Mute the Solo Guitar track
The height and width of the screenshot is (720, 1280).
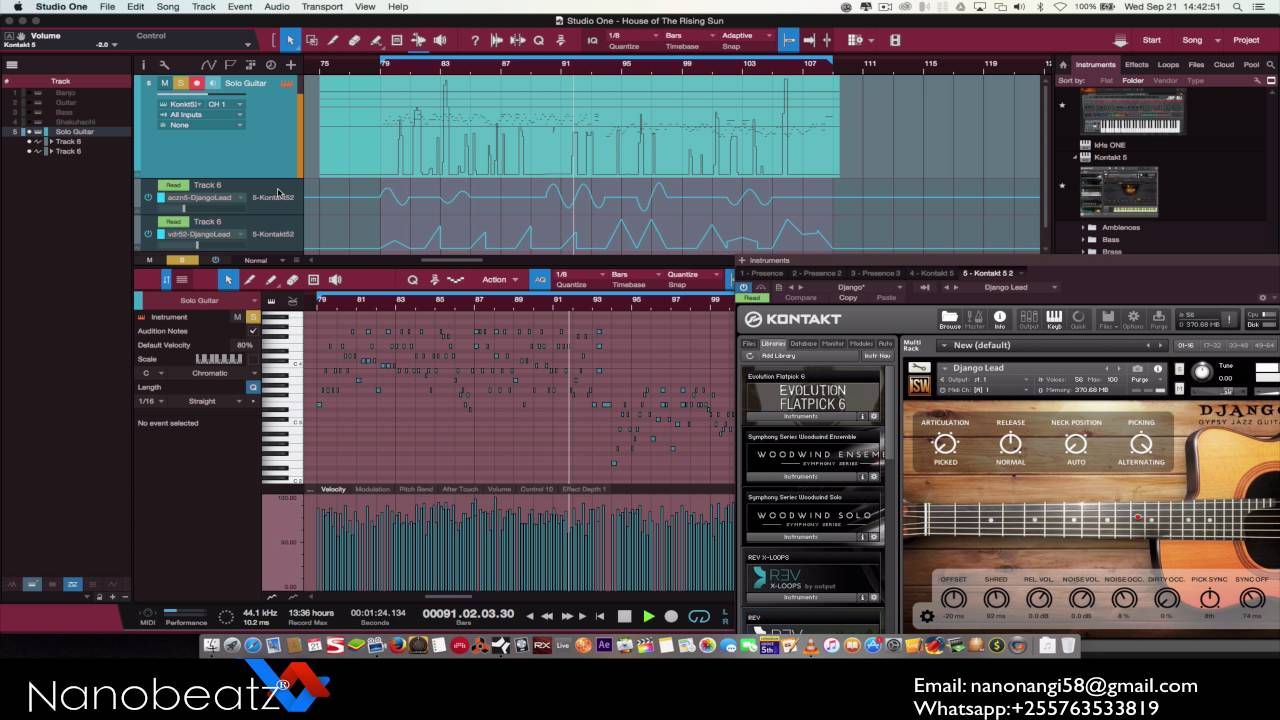[165, 83]
